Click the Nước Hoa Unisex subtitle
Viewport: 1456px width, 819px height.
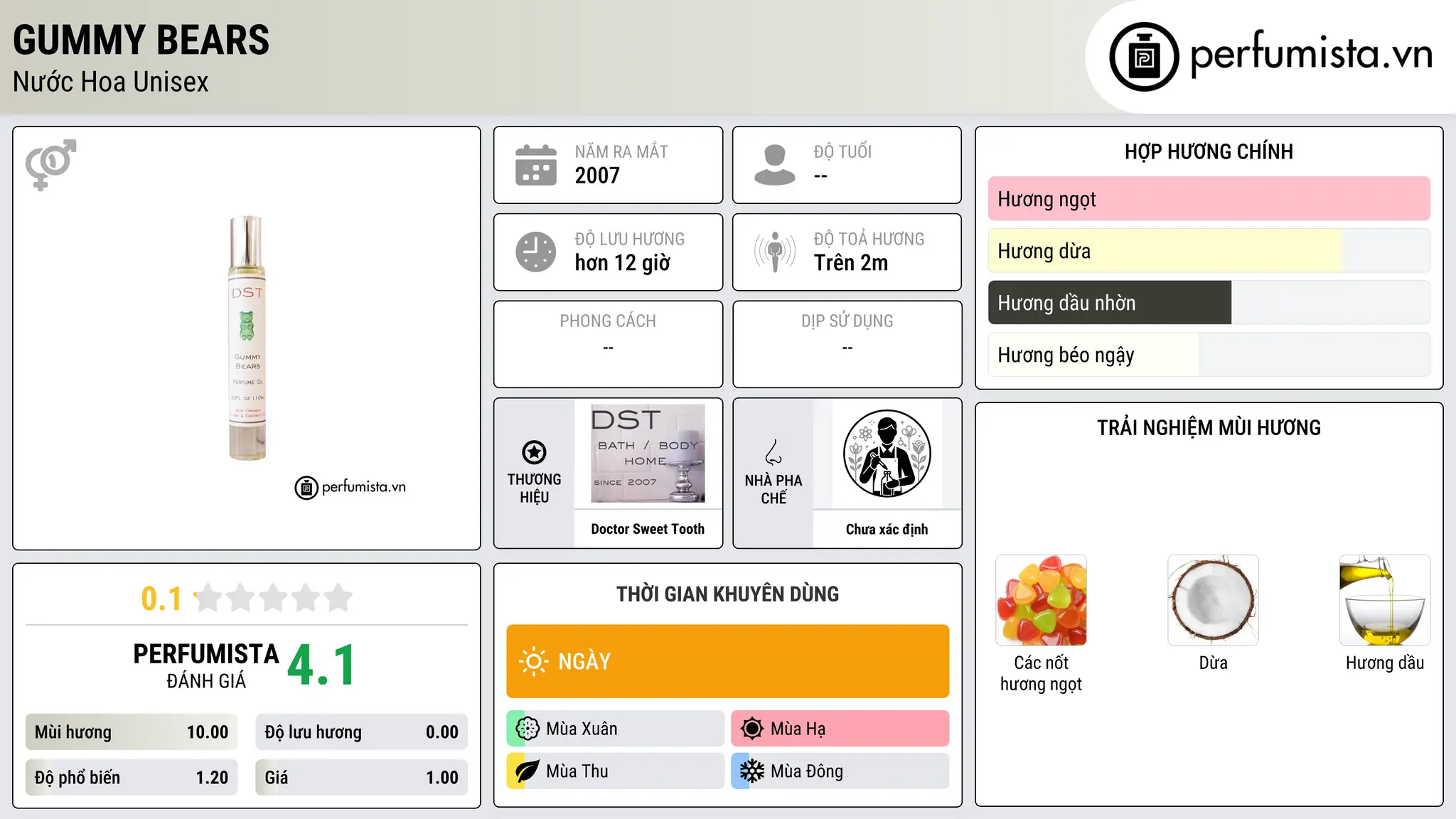111,82
